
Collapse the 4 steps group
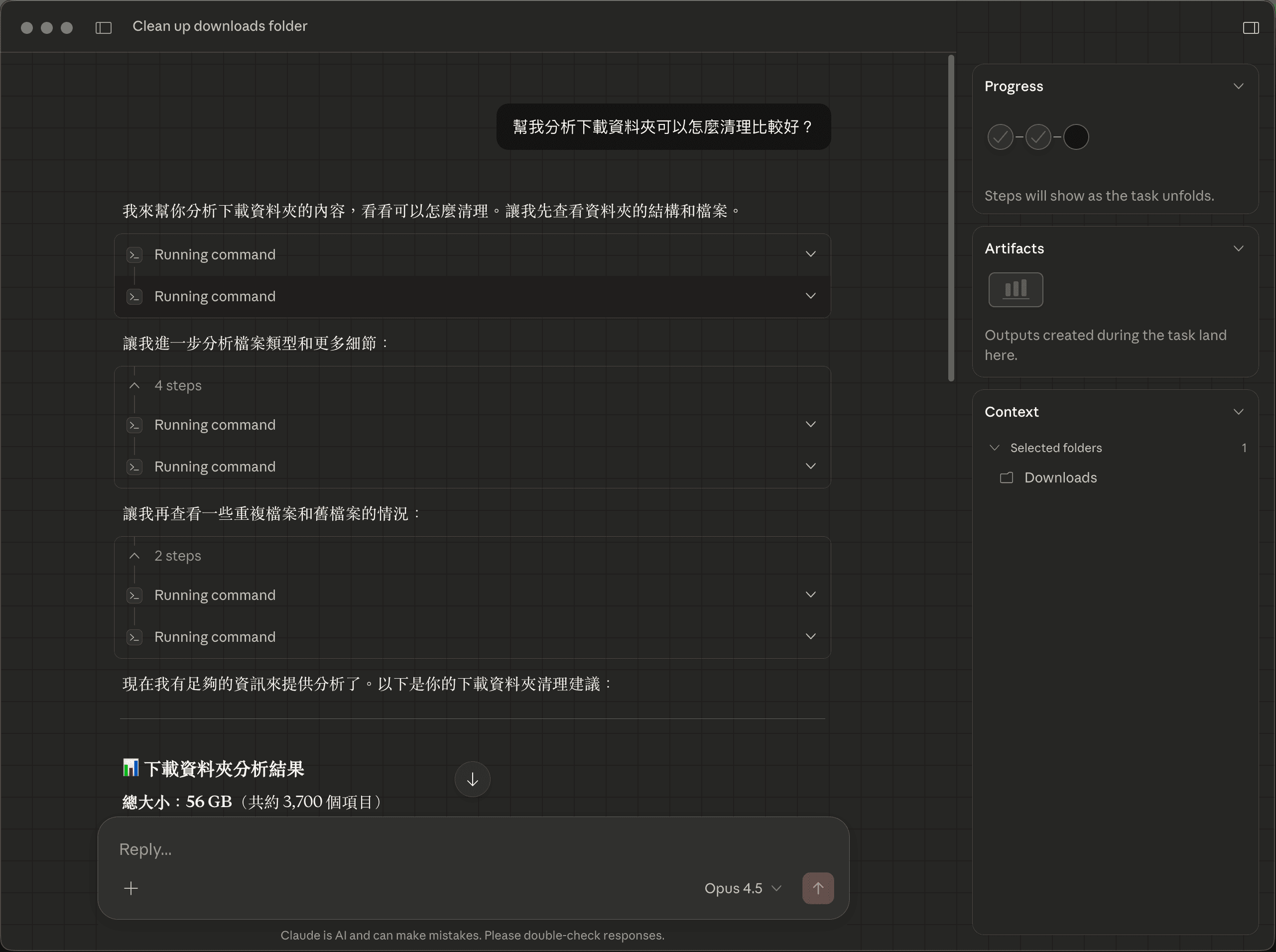coord(134,385)
